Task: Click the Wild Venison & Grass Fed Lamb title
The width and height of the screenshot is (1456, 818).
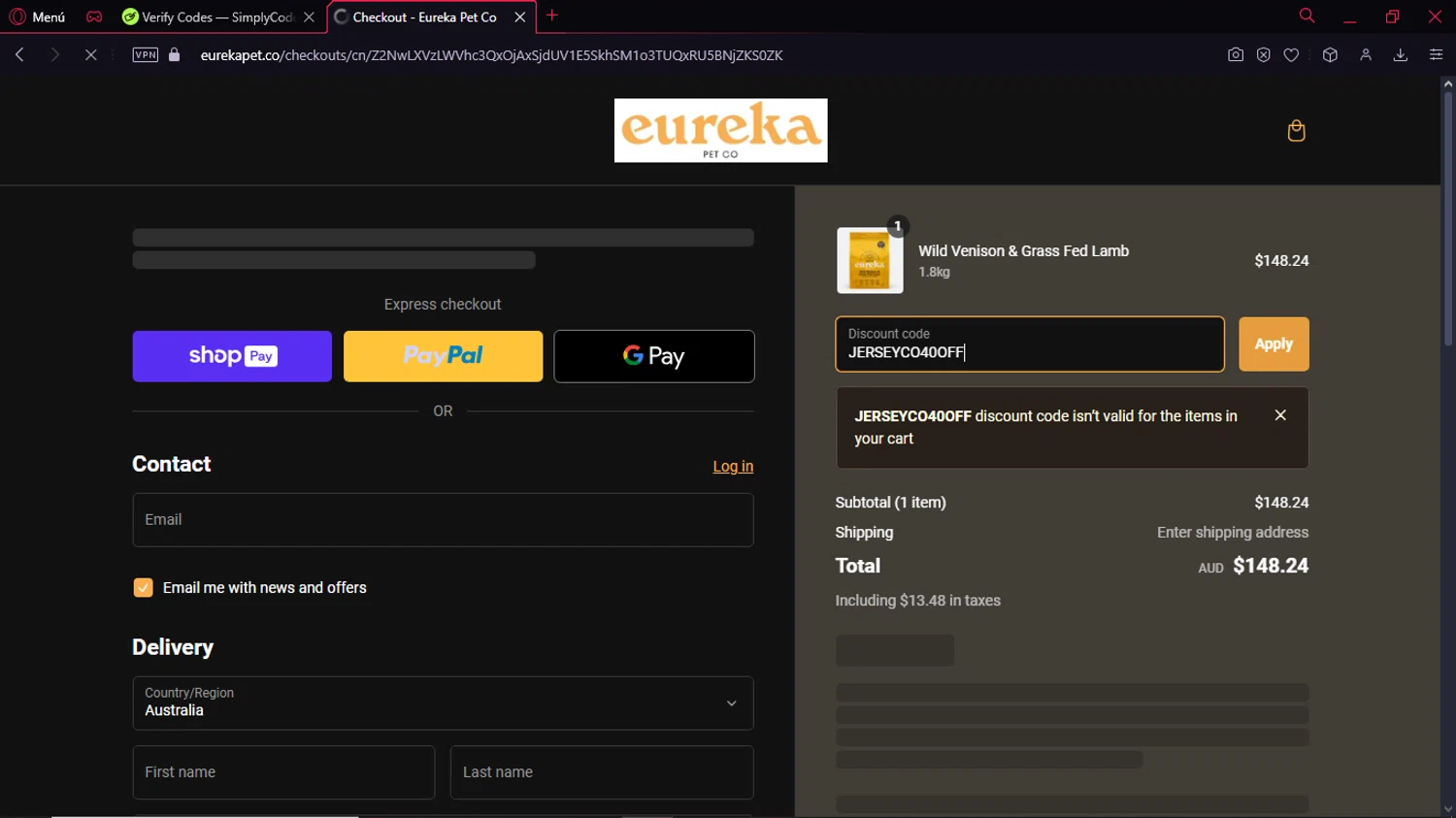Action: pyautogui.click(x=1023, y=251)
